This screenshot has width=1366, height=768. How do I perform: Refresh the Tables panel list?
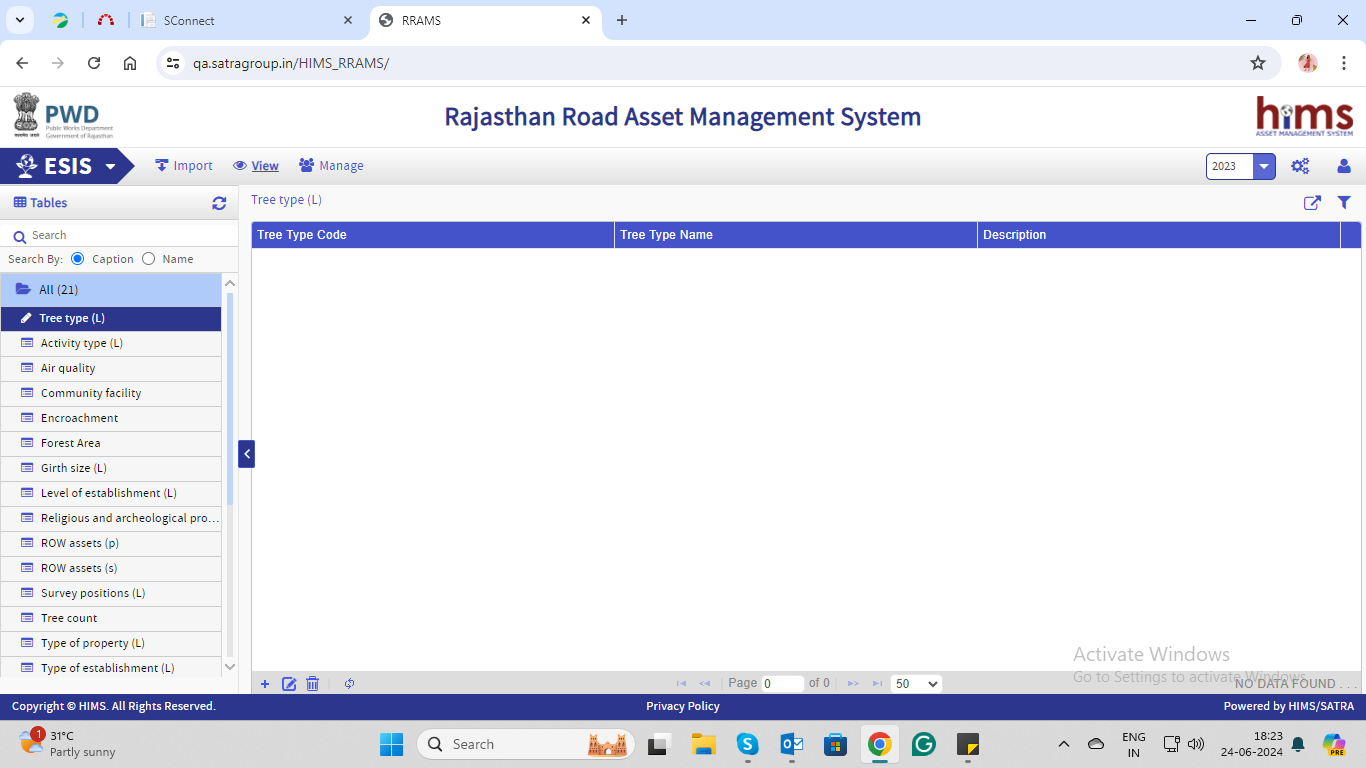219,203
